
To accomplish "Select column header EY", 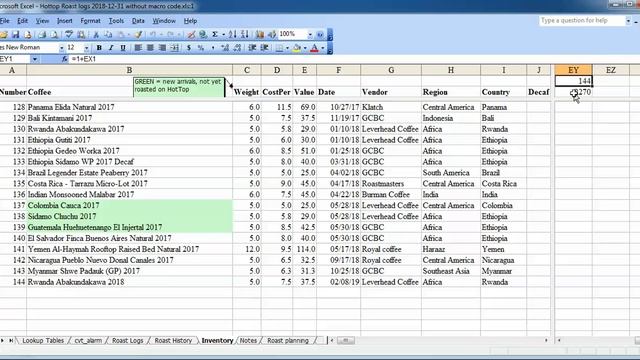I will pyautogui.click(x=573, y=70).
